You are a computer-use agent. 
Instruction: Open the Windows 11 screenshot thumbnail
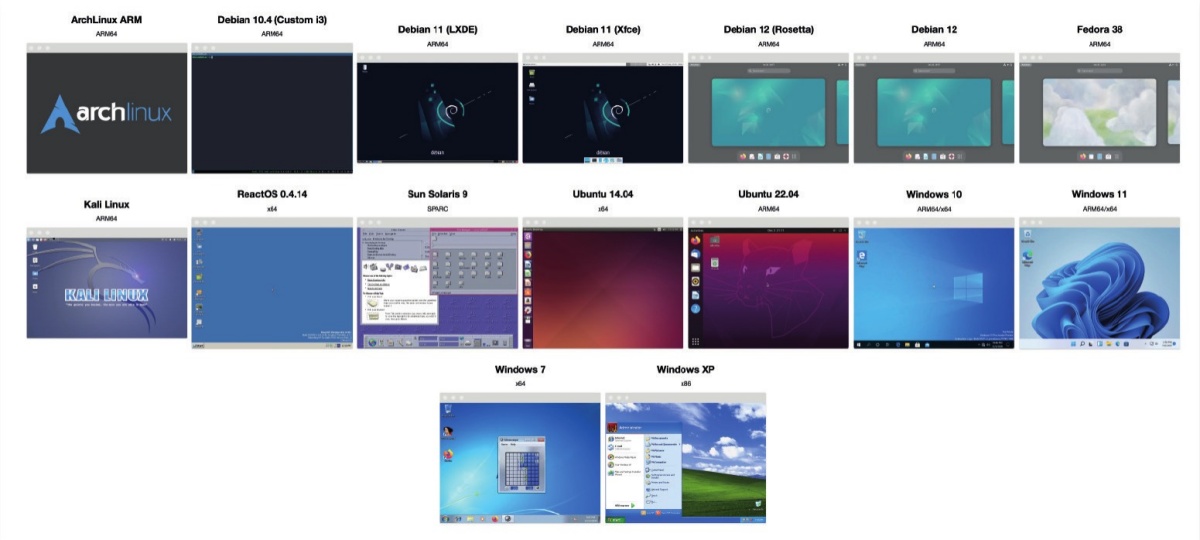[x=1100, y=283]
